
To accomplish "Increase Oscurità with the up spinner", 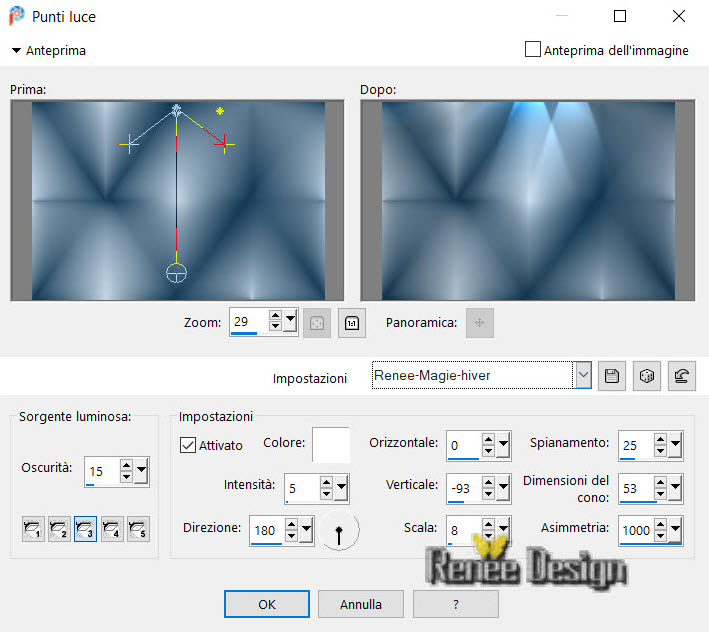I will pos(127,465).
